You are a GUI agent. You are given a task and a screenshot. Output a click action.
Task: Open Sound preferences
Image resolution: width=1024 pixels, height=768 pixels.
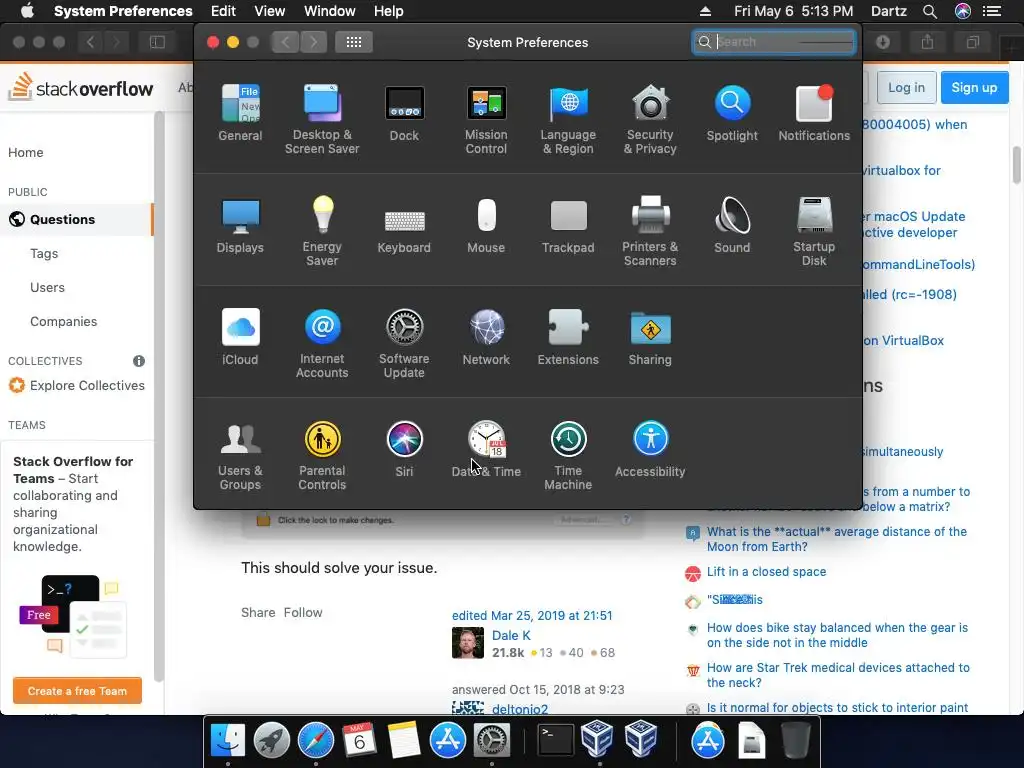(x=732, y=225)
